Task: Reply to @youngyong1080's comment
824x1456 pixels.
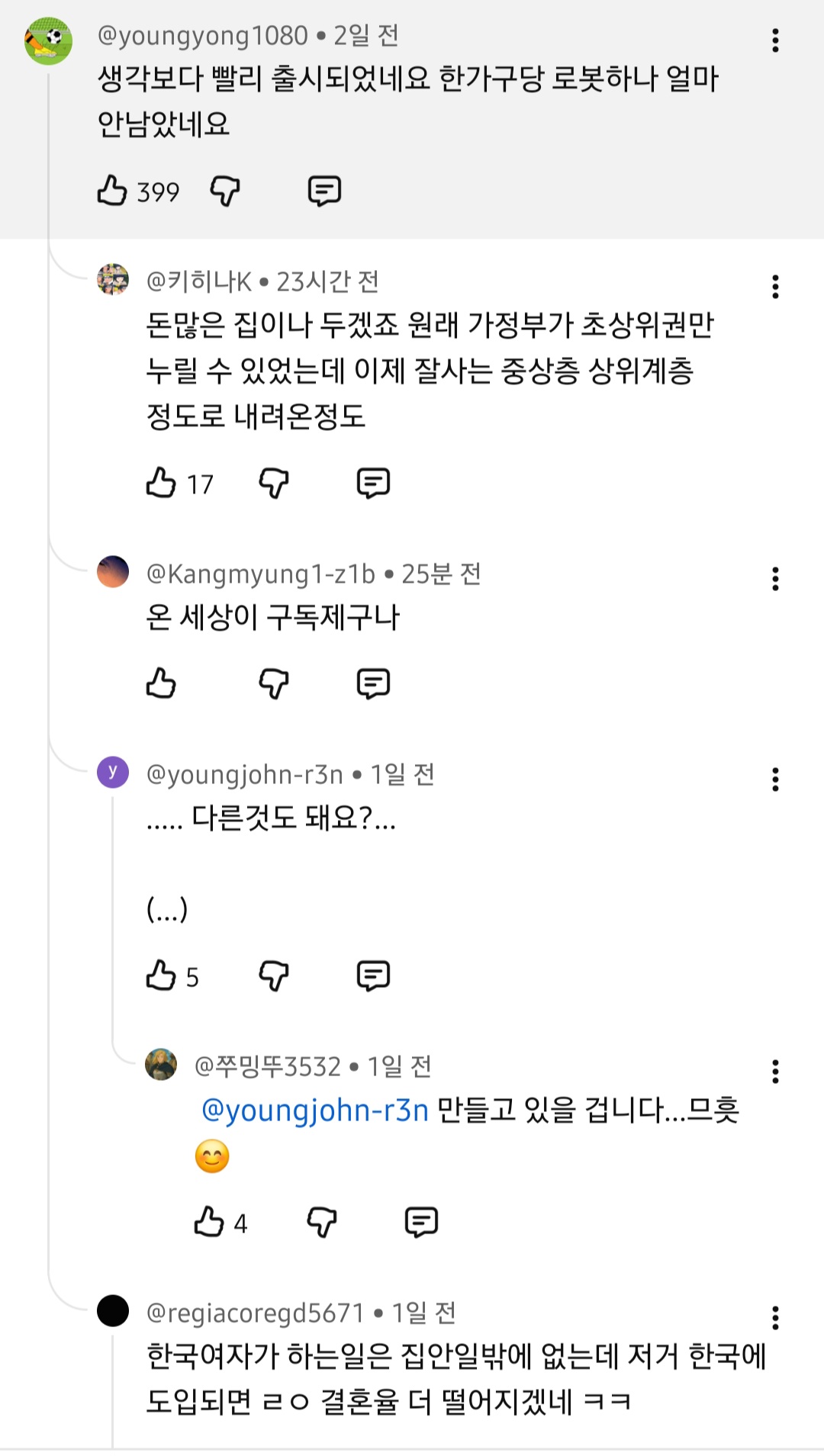Action: point(324,191)
